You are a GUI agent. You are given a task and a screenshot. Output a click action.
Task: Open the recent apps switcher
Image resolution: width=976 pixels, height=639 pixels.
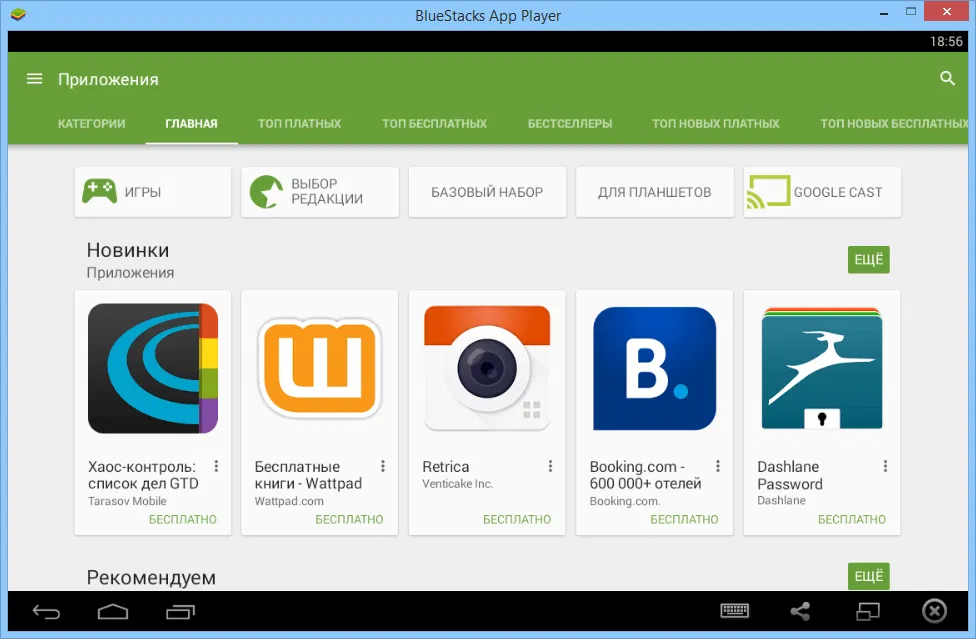tap(180, 611)
